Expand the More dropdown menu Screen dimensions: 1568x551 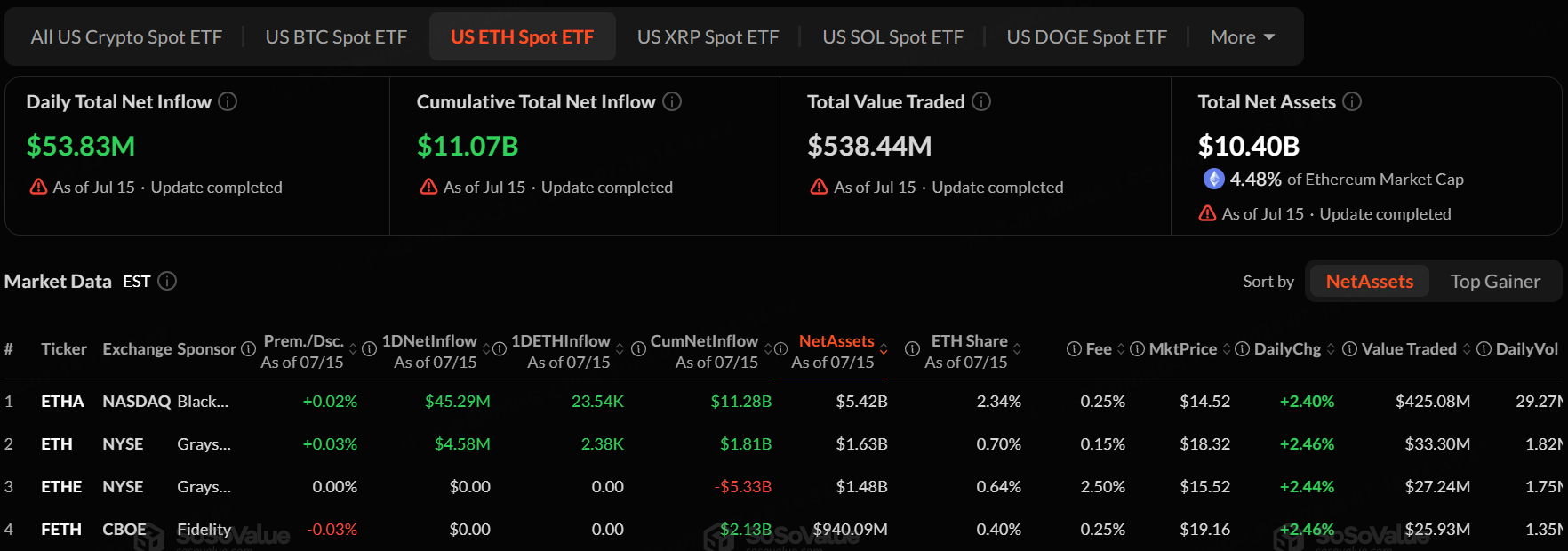click(x=1243, y=36)
